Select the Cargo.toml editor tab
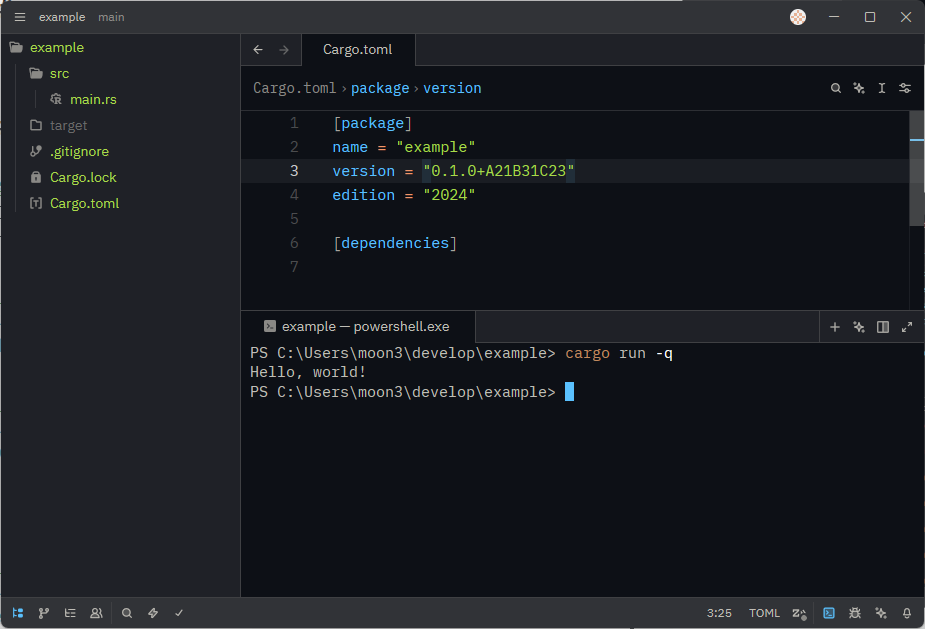 click(x=357, y=50)
